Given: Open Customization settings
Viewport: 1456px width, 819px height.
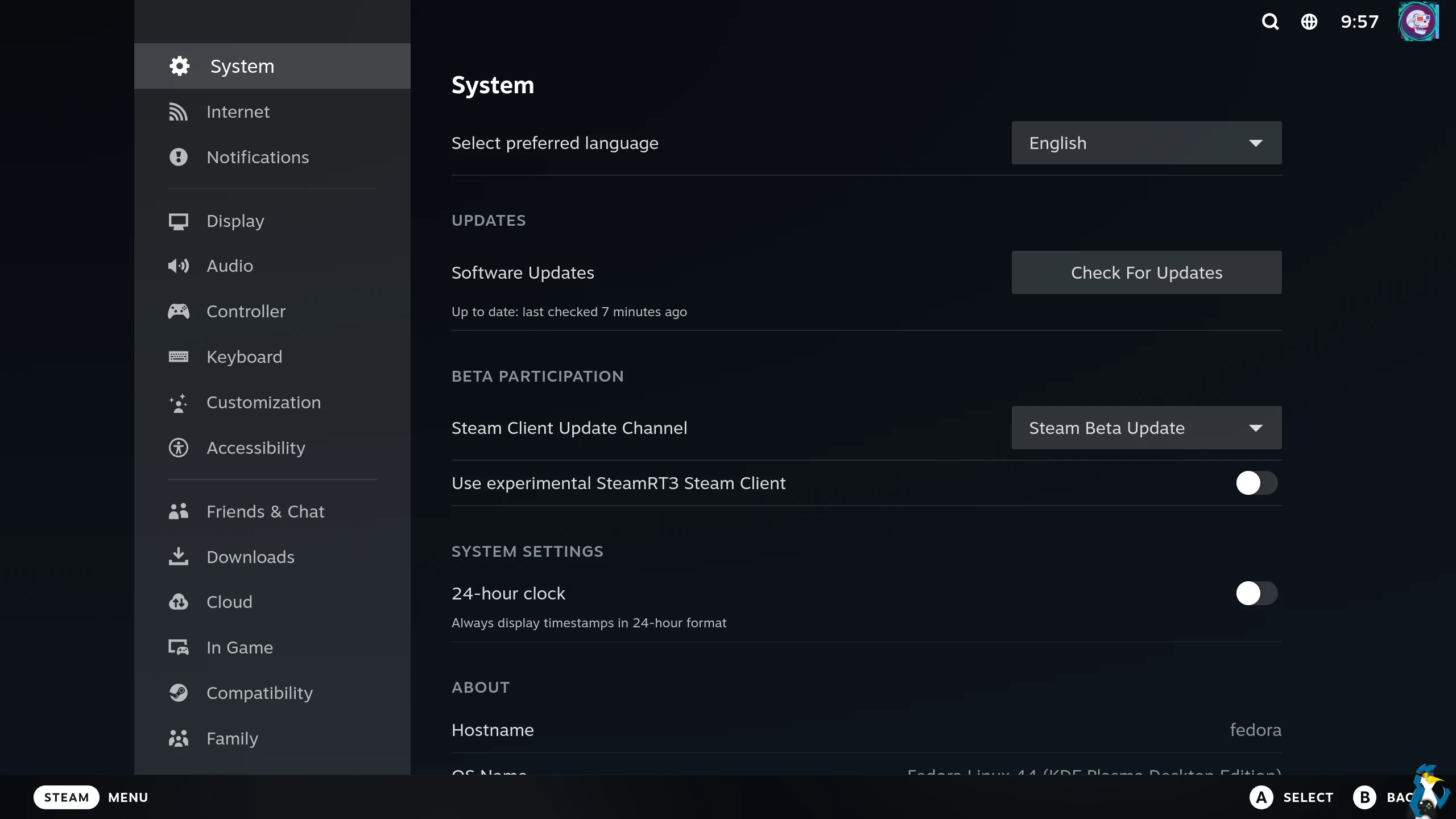Looking at the screenshot, I should [272, 403].
